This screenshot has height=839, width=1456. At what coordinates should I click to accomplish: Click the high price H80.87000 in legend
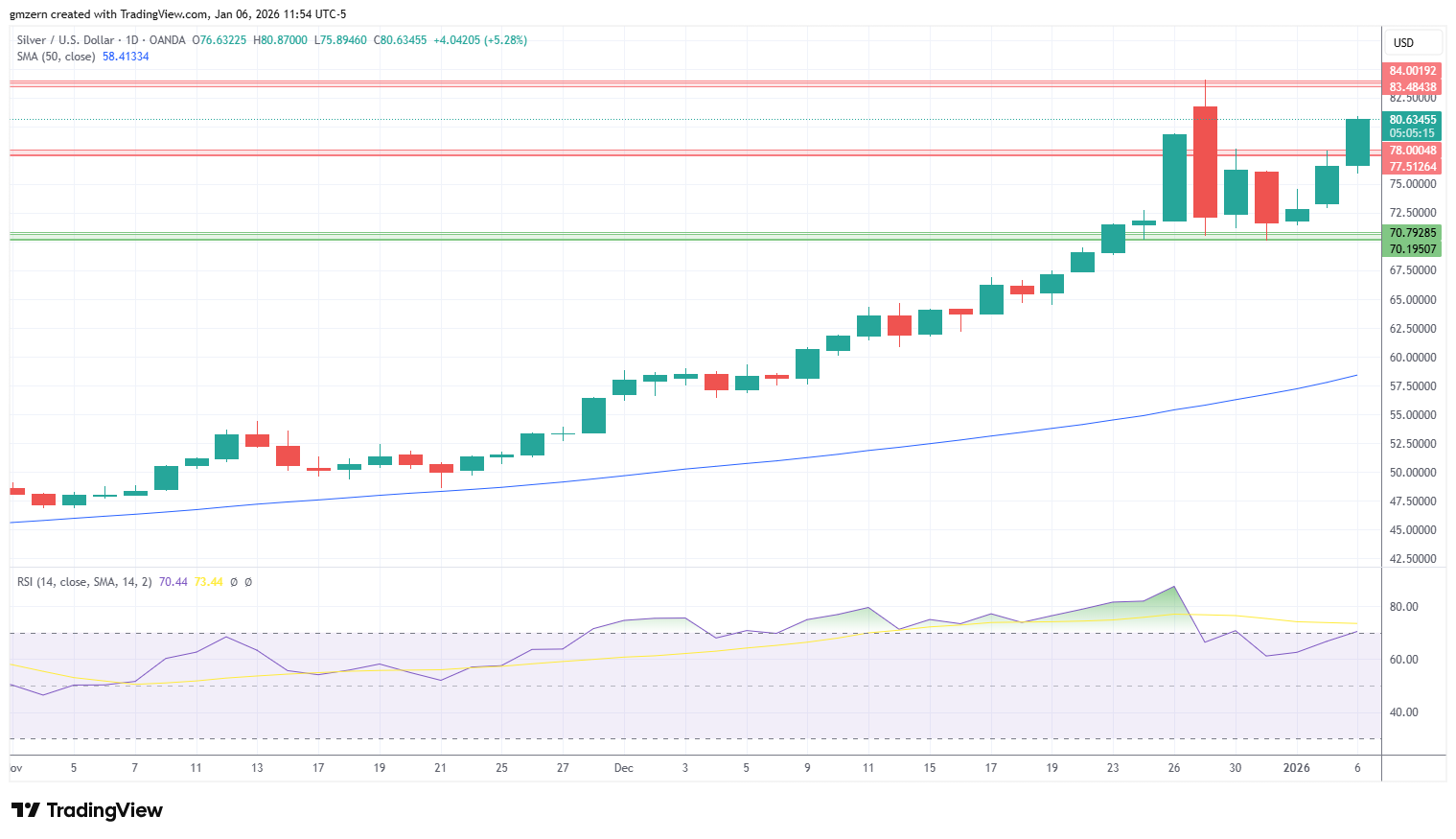[280, 40]
